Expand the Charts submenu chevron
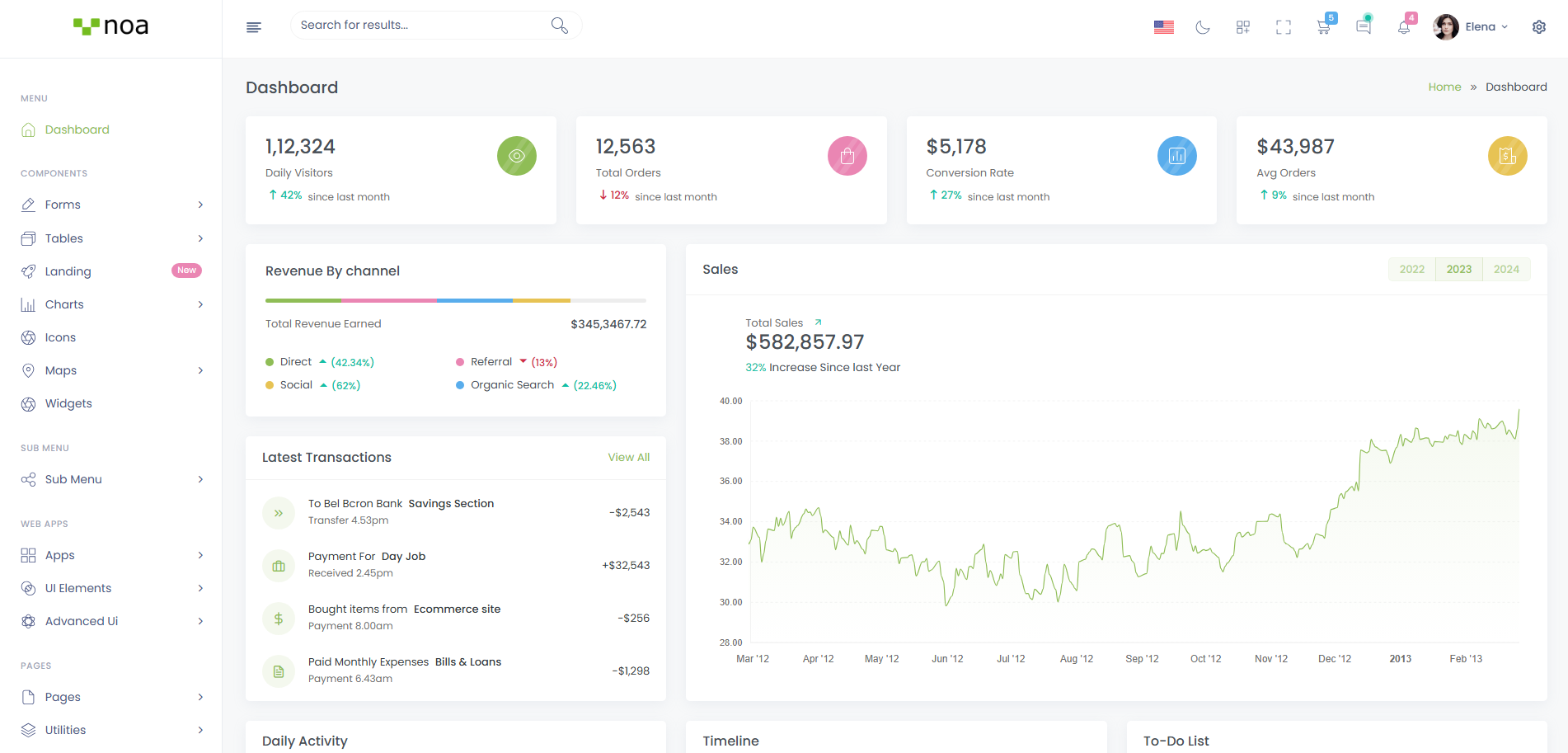The image size is (1568, 753). [x=200, y=304]
